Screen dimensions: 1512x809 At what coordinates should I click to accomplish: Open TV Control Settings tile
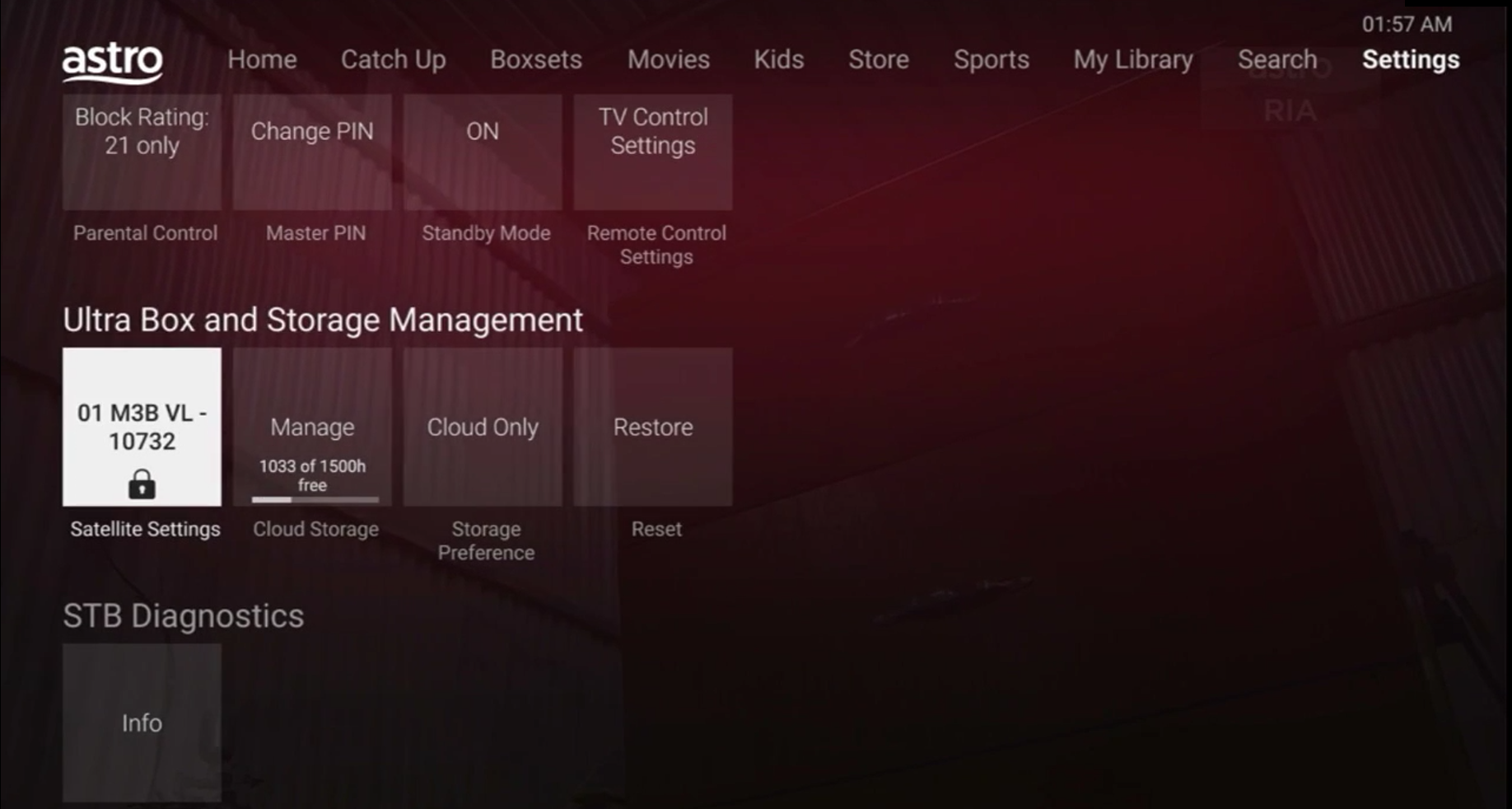tap(653, 152)
